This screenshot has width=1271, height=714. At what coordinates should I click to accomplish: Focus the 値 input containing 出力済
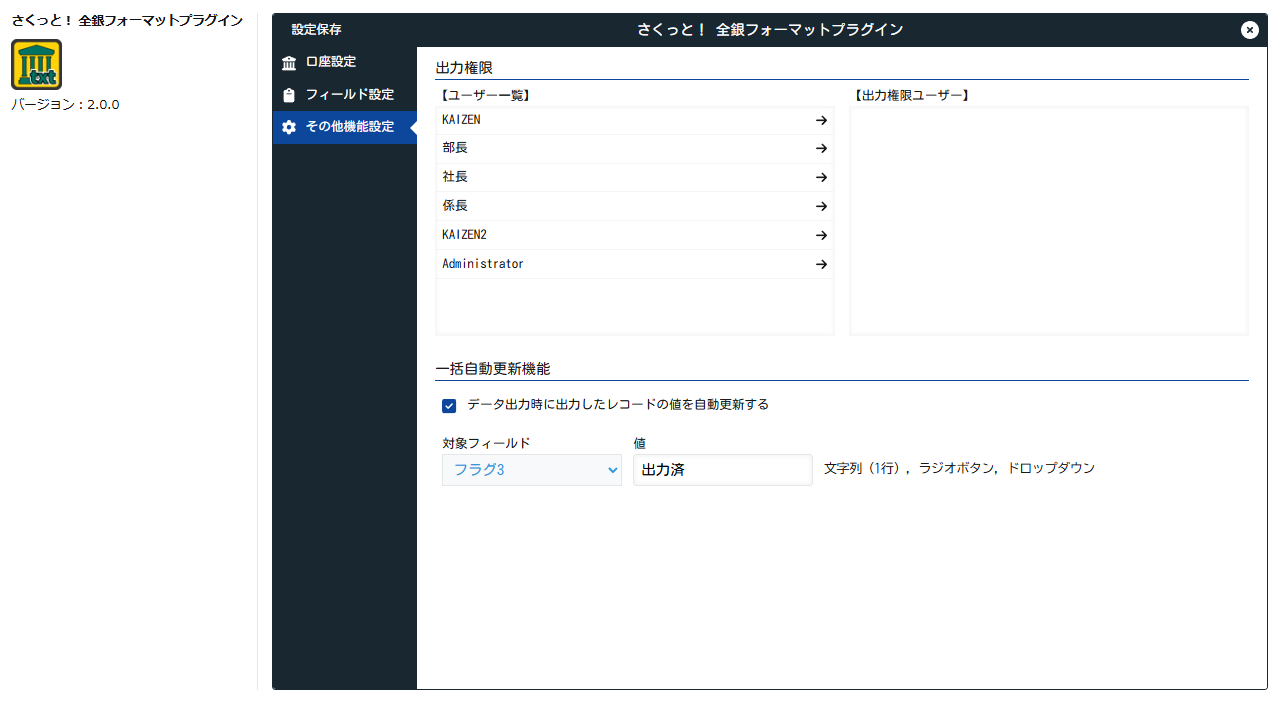point(723,470)
